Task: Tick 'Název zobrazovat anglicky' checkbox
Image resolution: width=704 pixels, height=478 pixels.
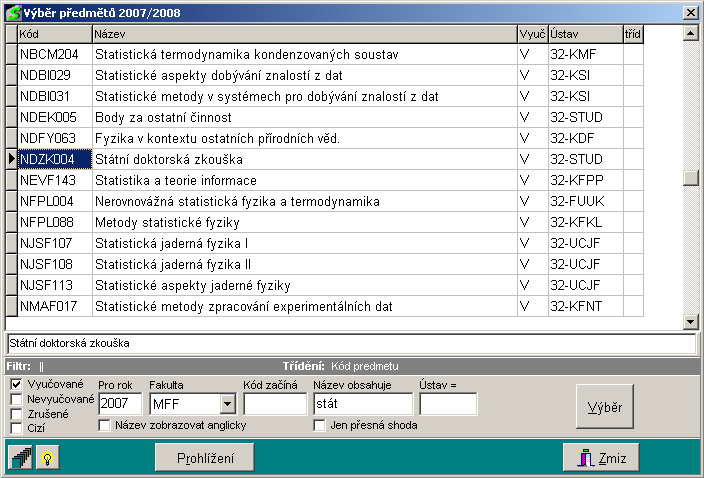Action: [105, 425]
